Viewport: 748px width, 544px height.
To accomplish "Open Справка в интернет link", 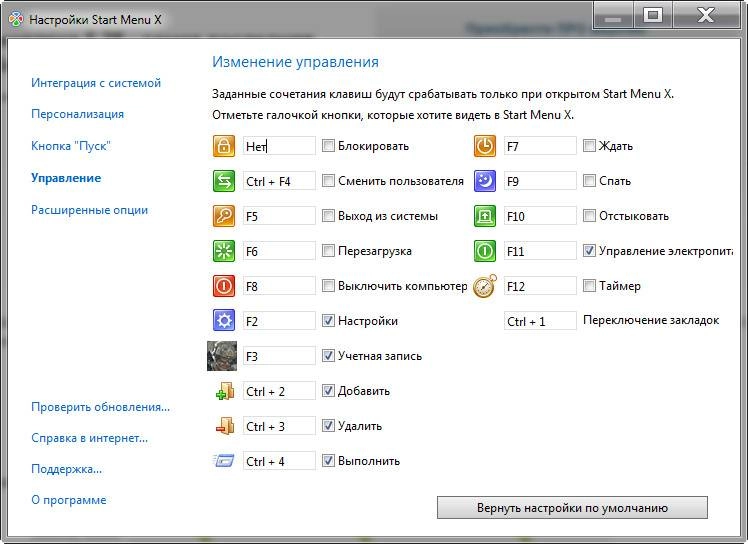I will [89, 438].
